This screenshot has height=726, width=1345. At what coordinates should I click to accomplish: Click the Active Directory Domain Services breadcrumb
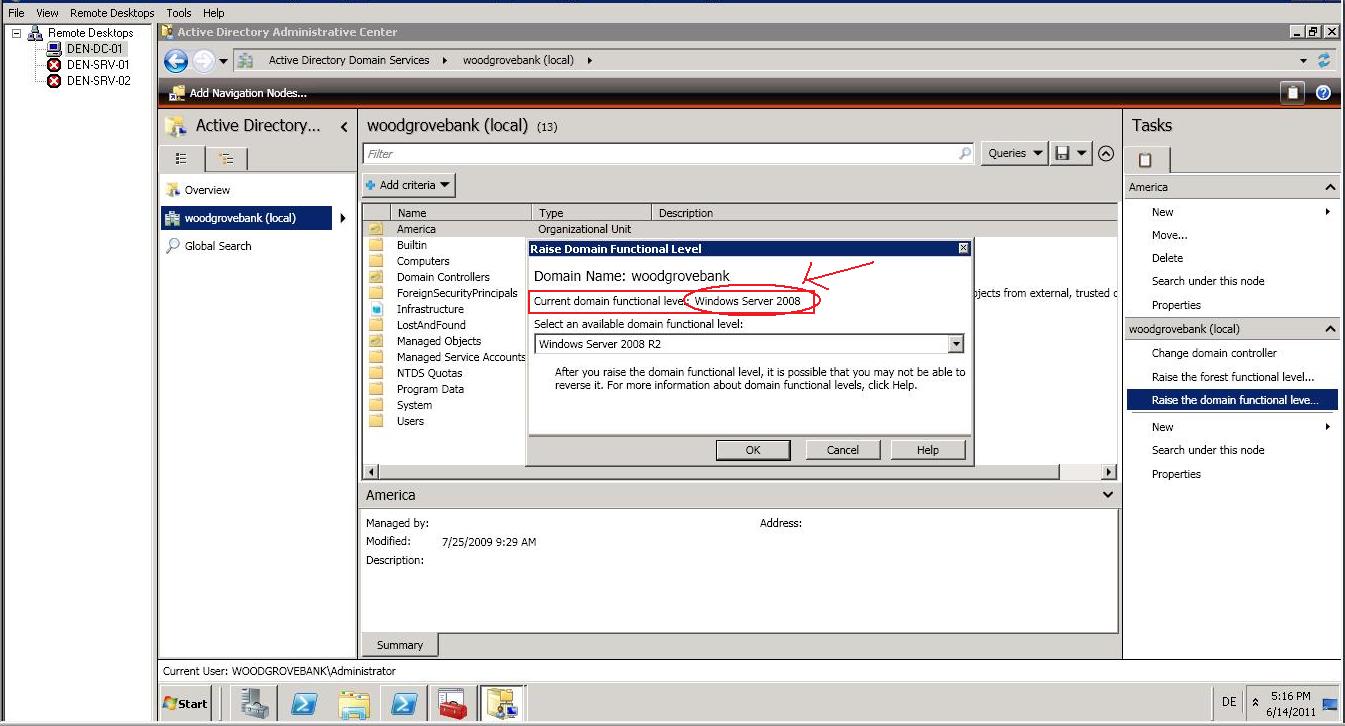(349, 60)
